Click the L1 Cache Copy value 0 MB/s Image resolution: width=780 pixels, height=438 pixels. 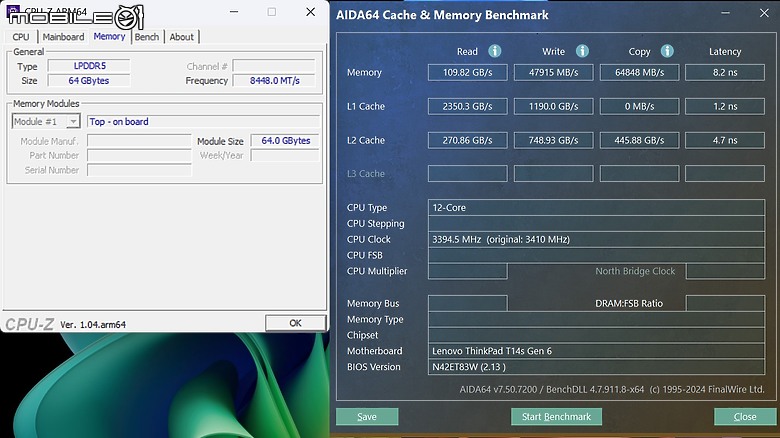tap(640, 106)
